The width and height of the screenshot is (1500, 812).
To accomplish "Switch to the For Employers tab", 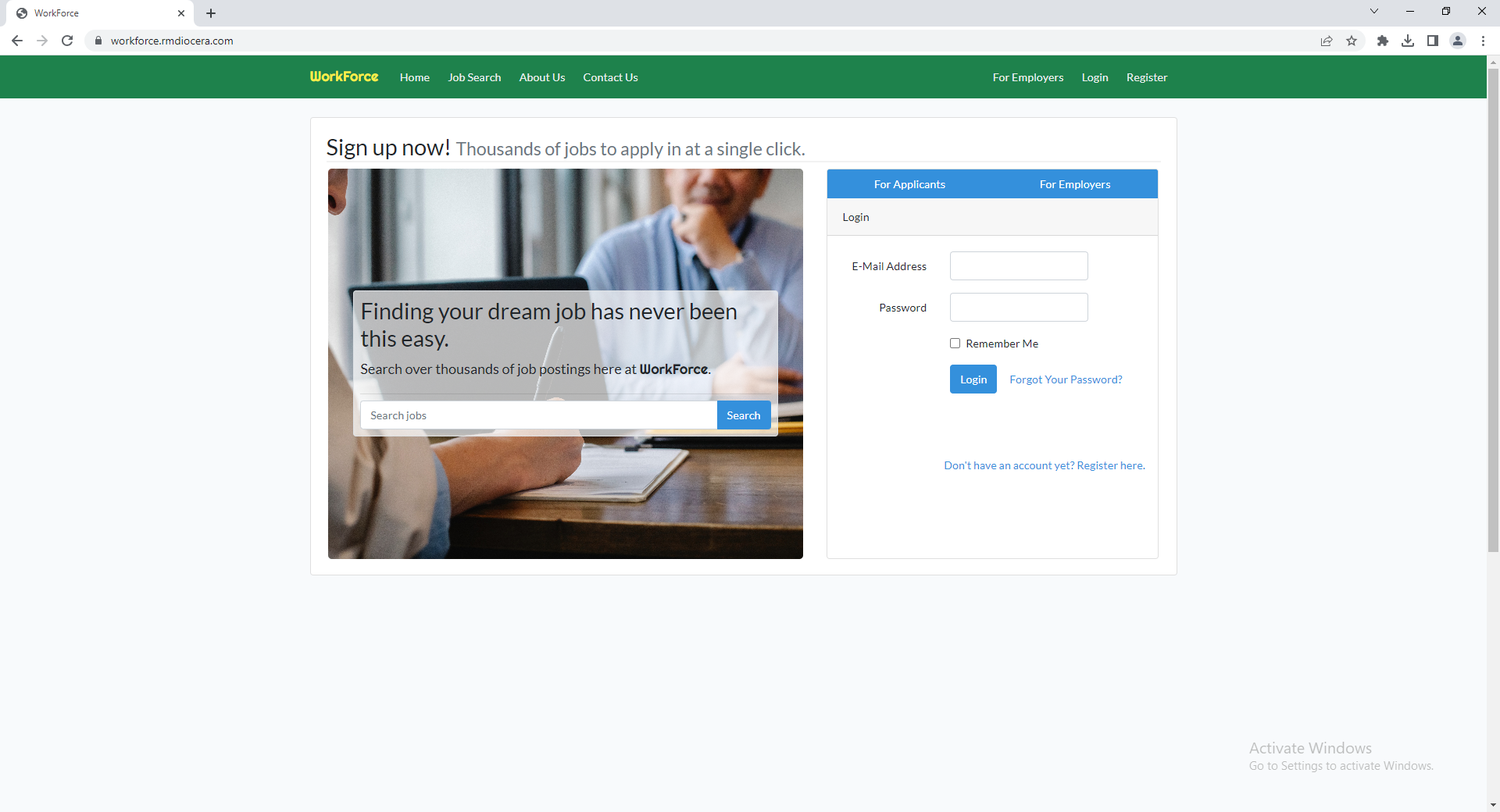I will [1074, 184].
